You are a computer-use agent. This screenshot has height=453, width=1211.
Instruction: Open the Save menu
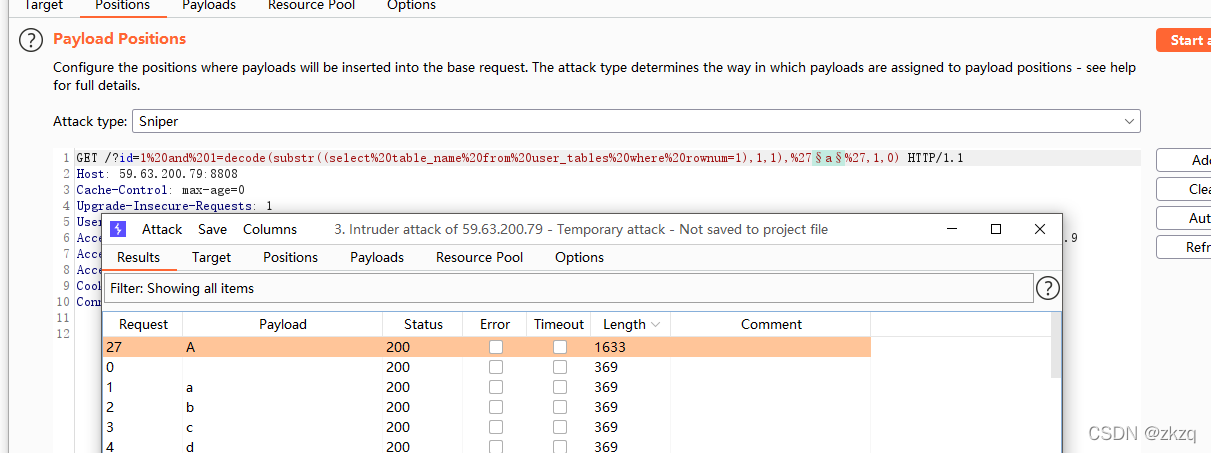tap(212, 229)
